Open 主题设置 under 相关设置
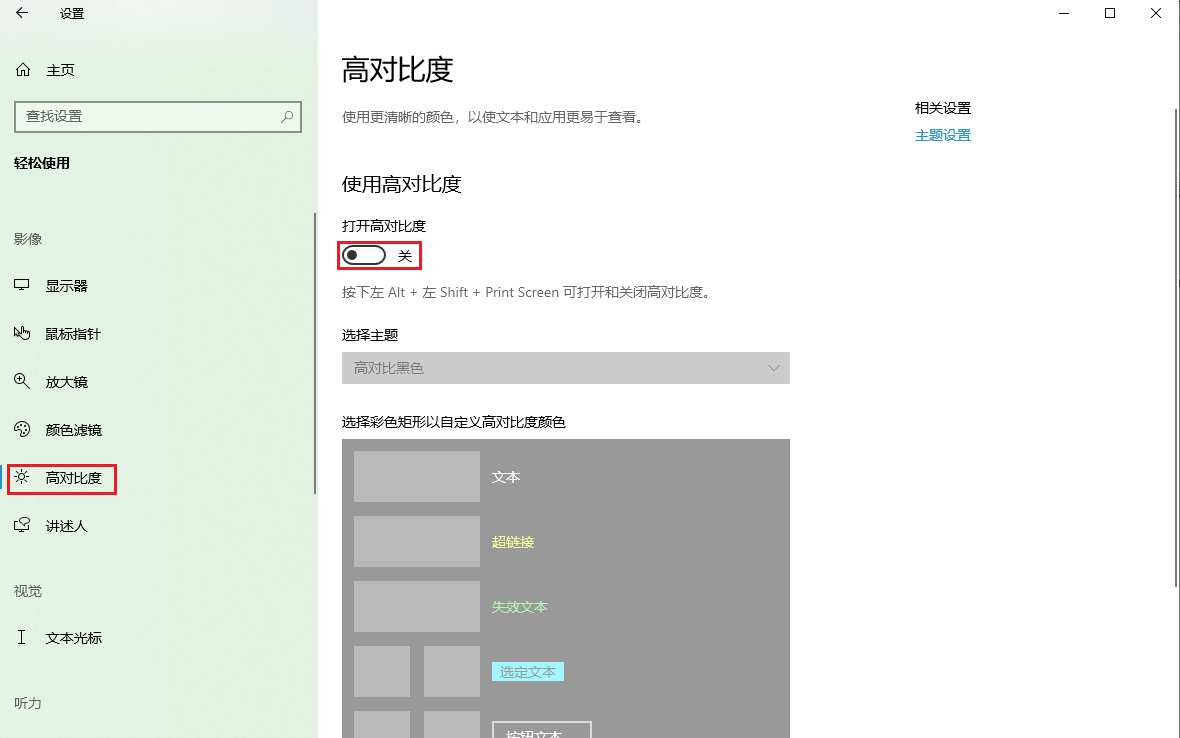Viewport: 1180px width, 738px height. pos(942,134)
